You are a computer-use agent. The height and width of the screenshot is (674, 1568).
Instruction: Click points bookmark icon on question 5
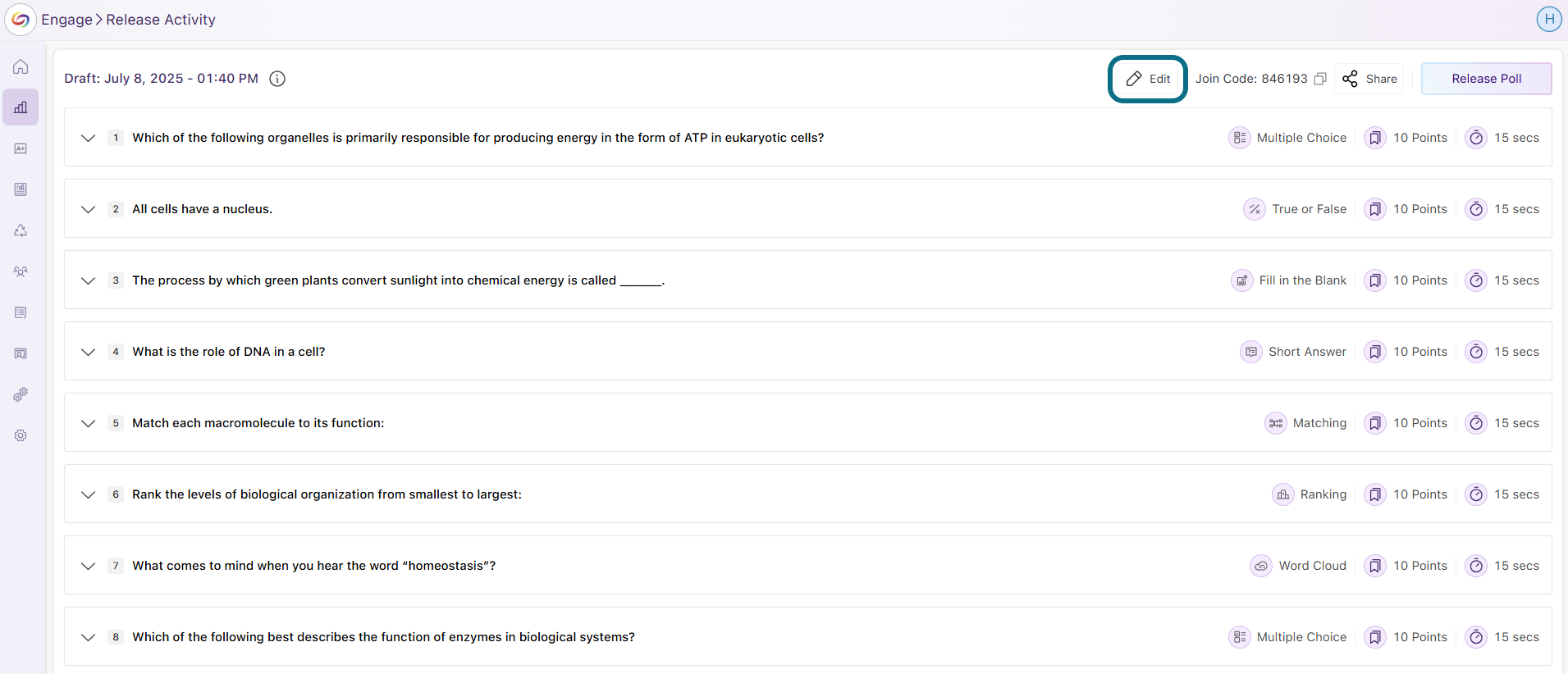pyautogui.click(x=1375, y=423)
